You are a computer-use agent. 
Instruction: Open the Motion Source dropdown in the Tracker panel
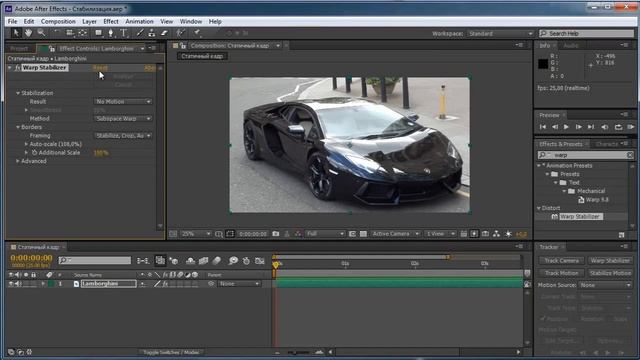click(605, 285)
